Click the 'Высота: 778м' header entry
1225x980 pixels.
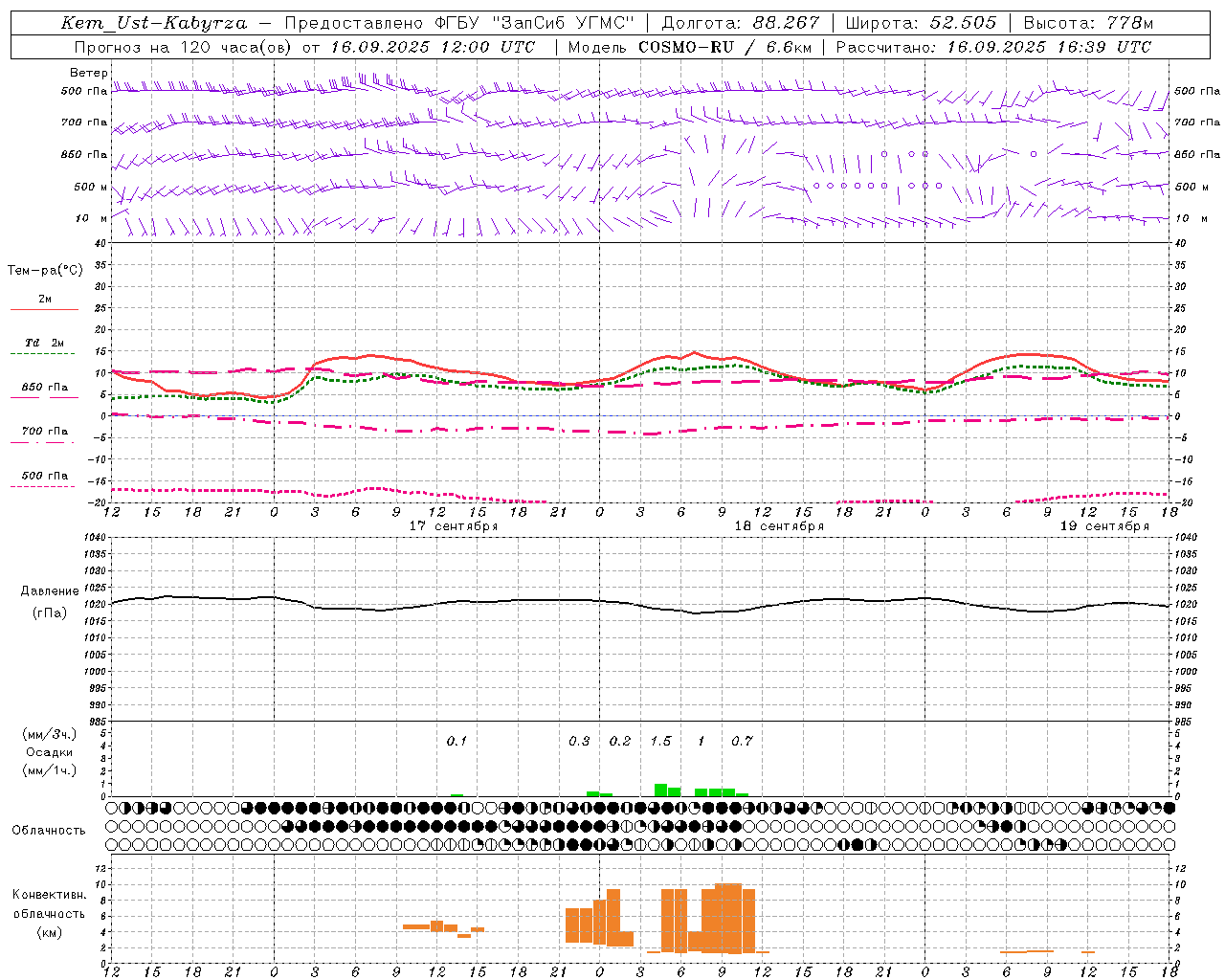pos(1088,23)
